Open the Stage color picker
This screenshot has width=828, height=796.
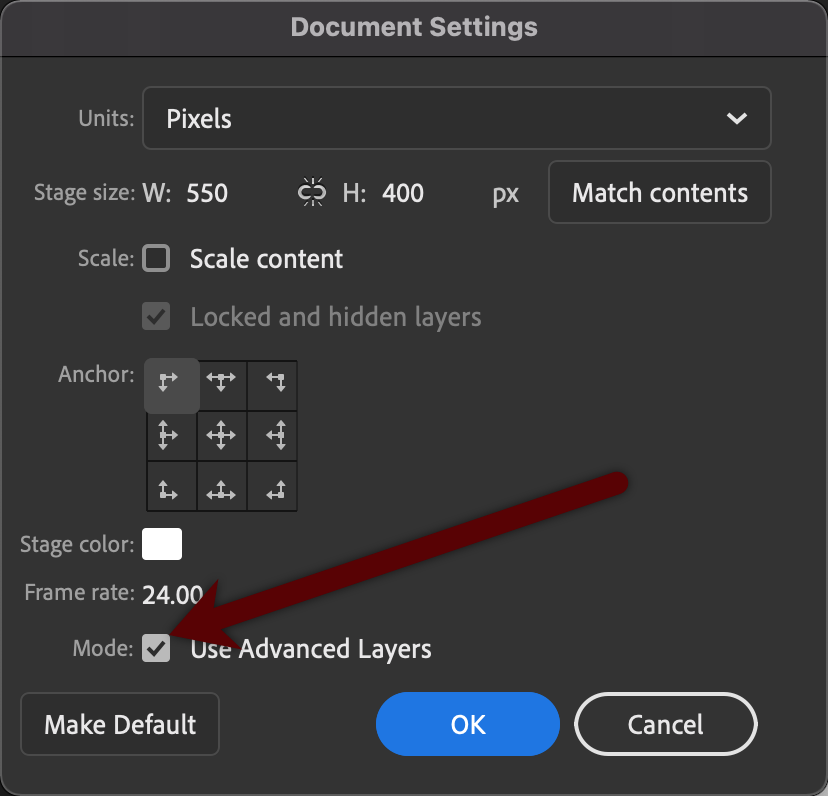pos(162,543)
